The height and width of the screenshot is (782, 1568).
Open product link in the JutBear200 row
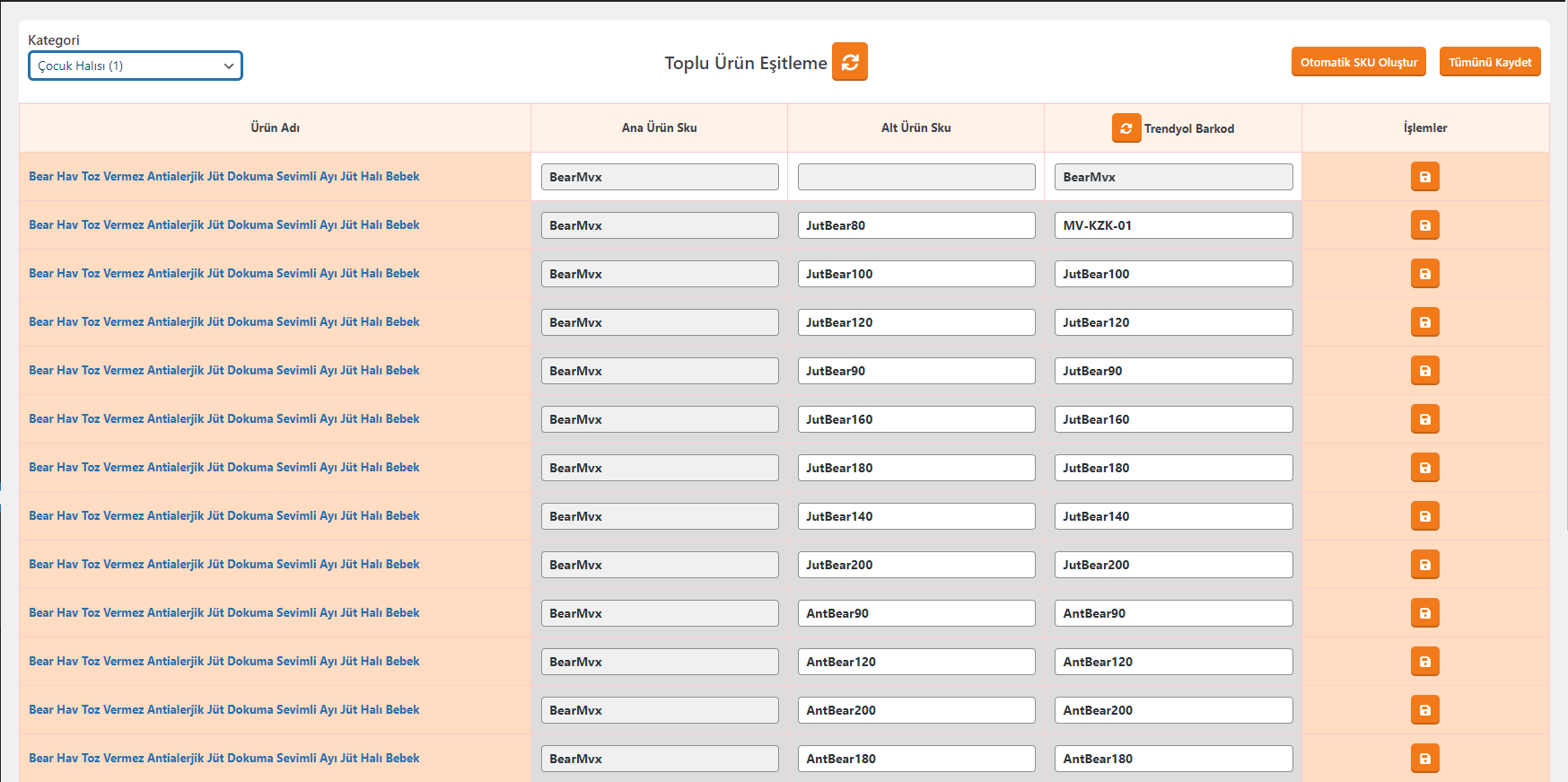coord(224,565)
